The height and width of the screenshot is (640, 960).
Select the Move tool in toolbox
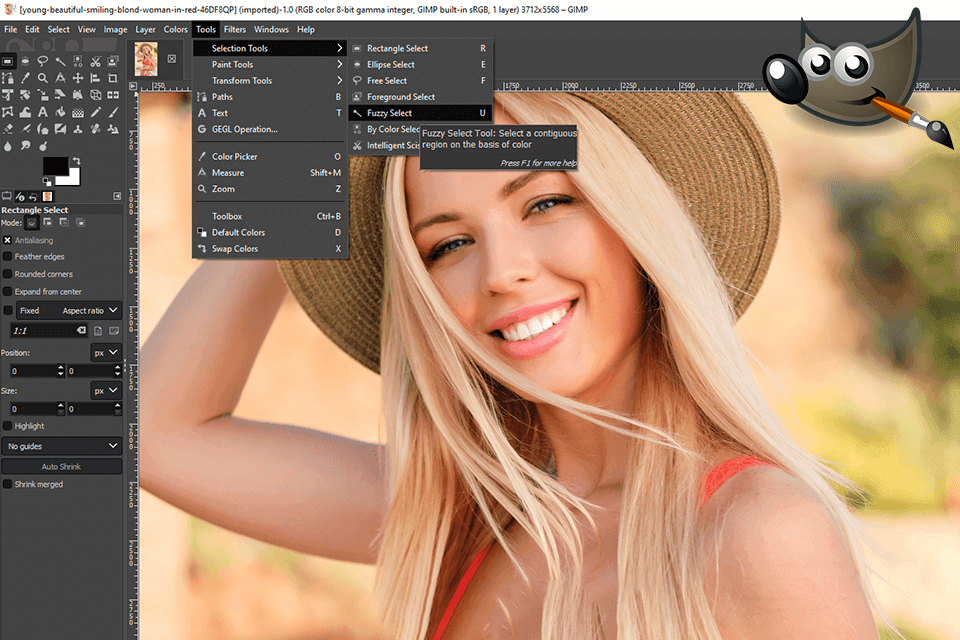pyautogui.click(x=78, y=78)
